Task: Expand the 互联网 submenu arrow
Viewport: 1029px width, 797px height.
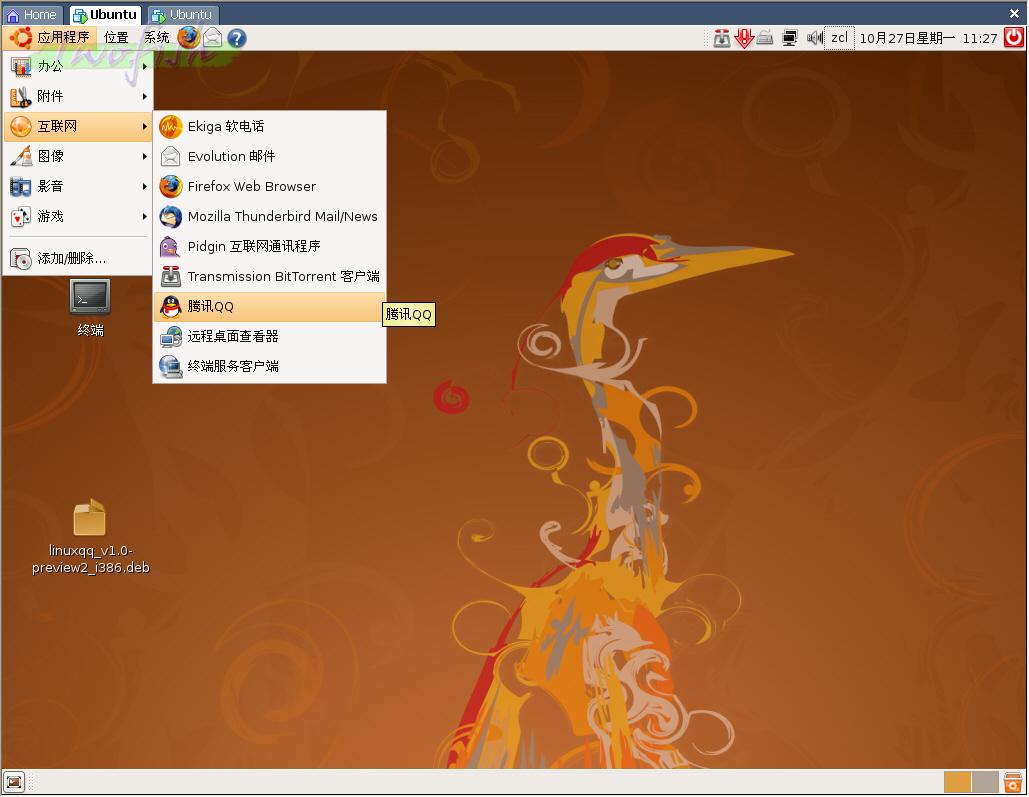Action: [x=144, y=127]
